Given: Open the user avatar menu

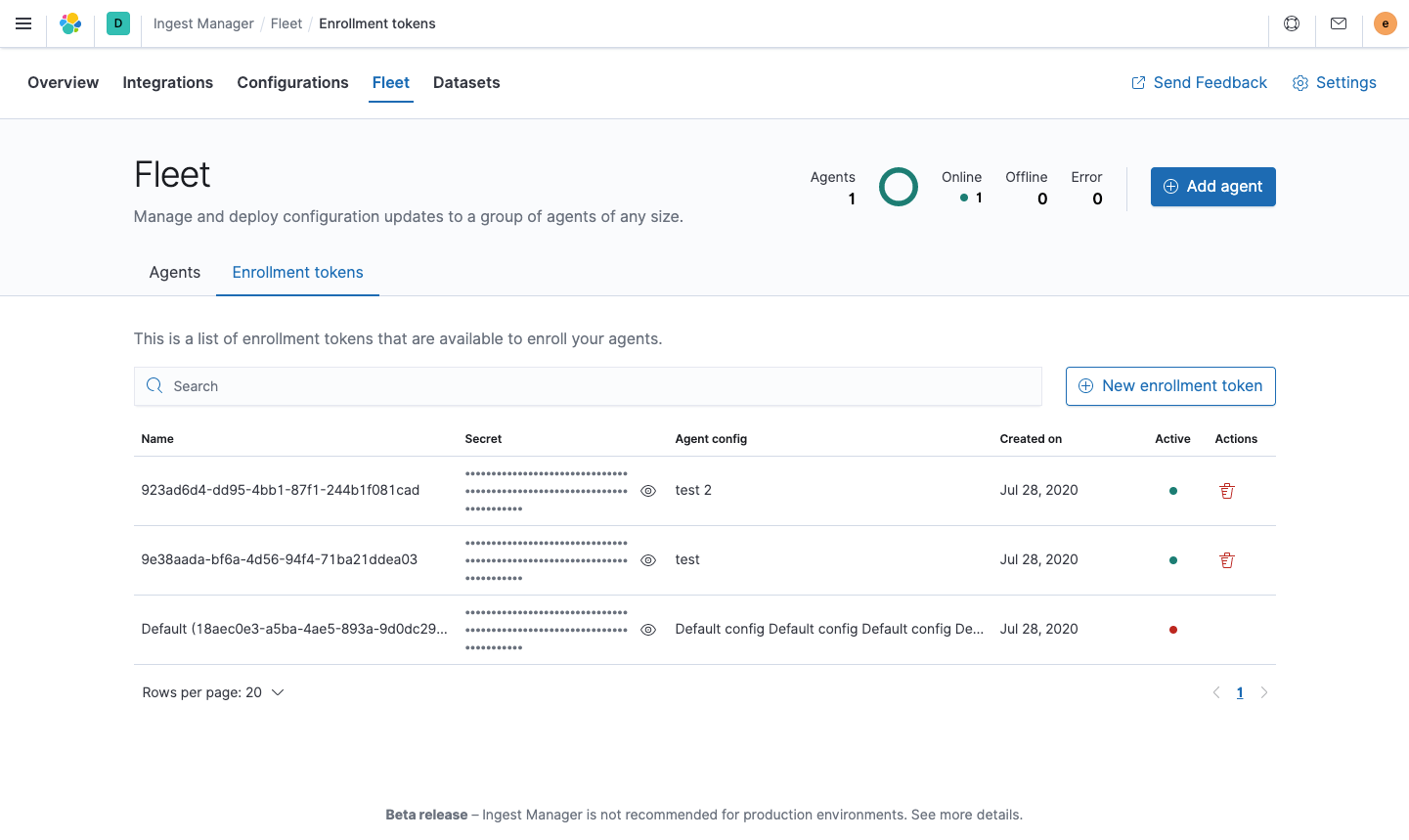Looking at the screenshot, I should pyautogui.click(x=1385, y=23).
